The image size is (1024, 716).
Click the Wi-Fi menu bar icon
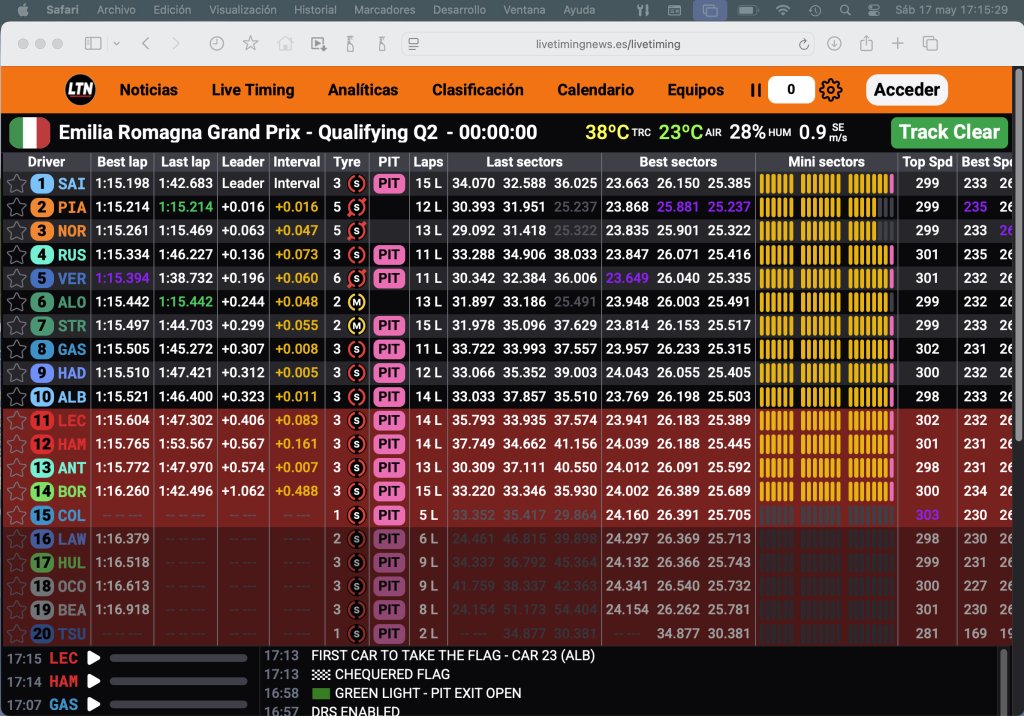tap(782, 10)
